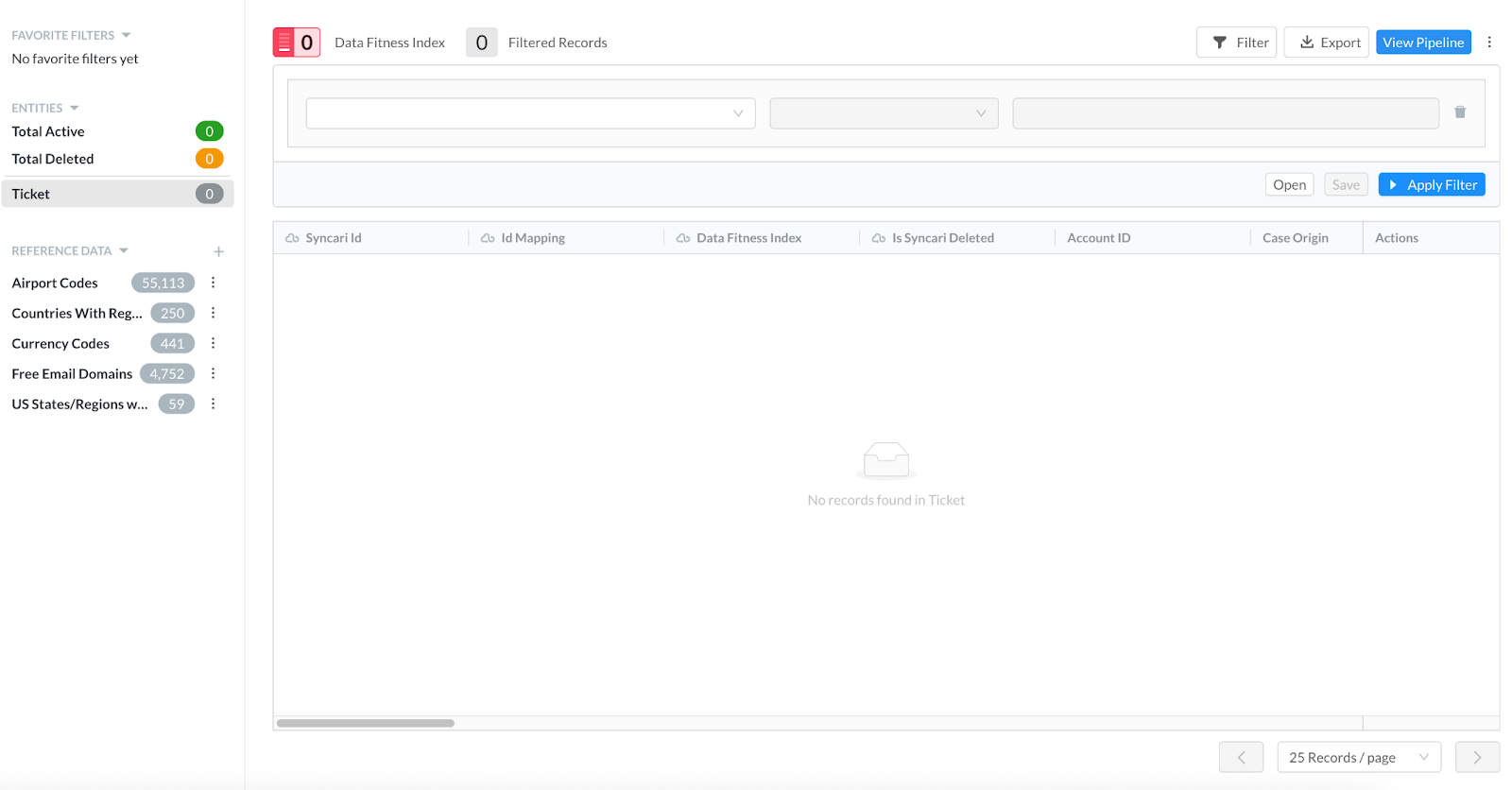Open Currency Codes reference data

click(60, 343)
